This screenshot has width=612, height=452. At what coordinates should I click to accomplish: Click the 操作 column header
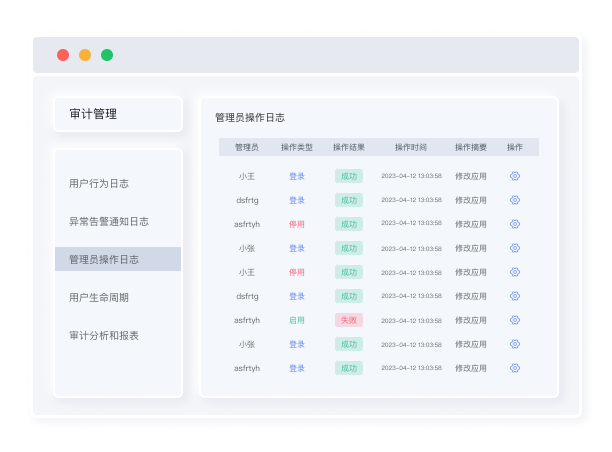514,147
